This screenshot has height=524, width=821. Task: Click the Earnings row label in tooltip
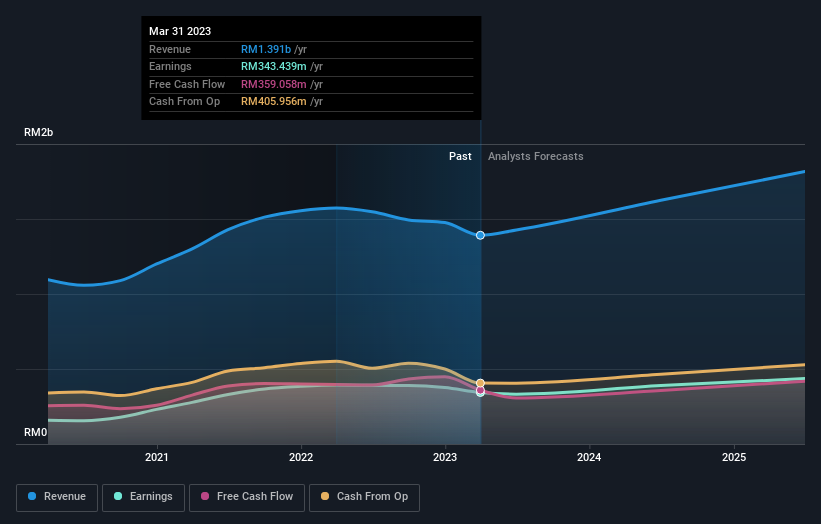click(170, 66)
